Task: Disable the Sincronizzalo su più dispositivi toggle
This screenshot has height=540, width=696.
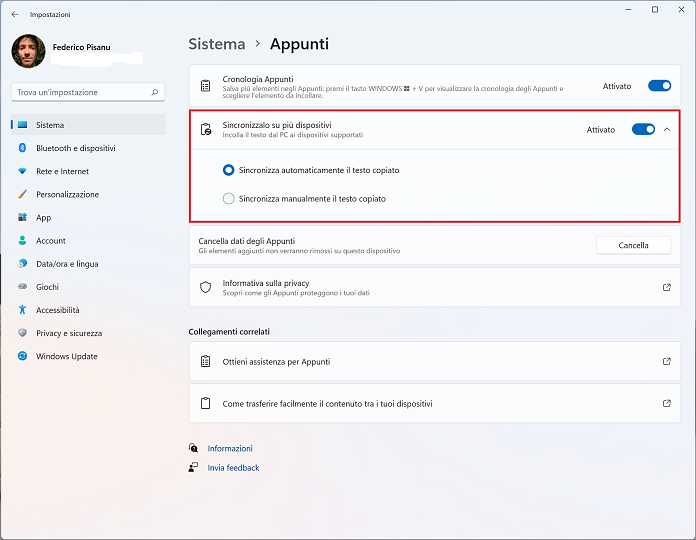Action: (x=643, y=129)
